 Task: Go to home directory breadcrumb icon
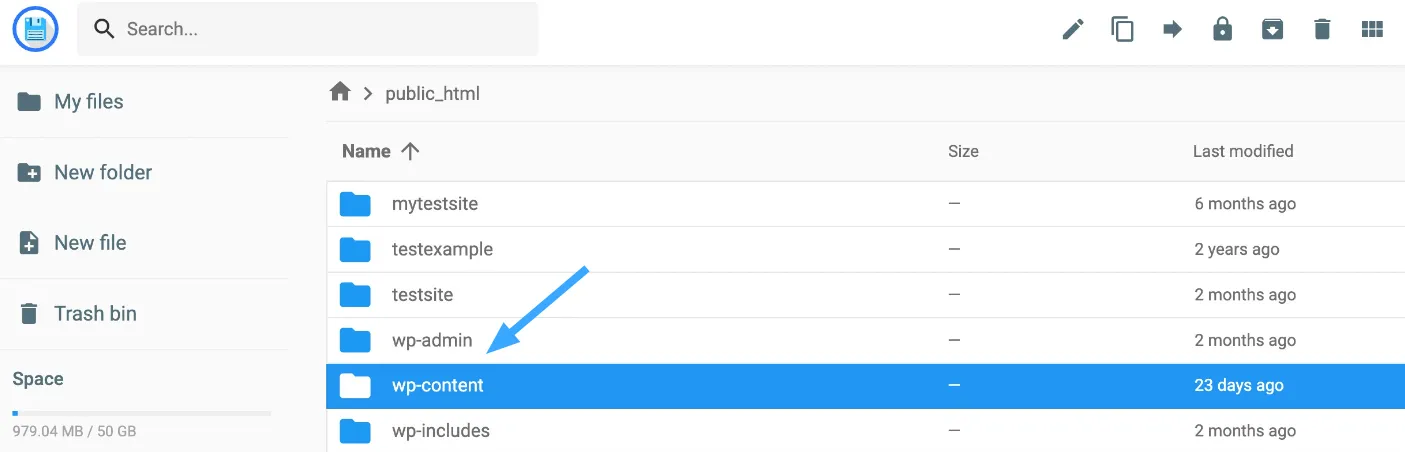(340, 92)
